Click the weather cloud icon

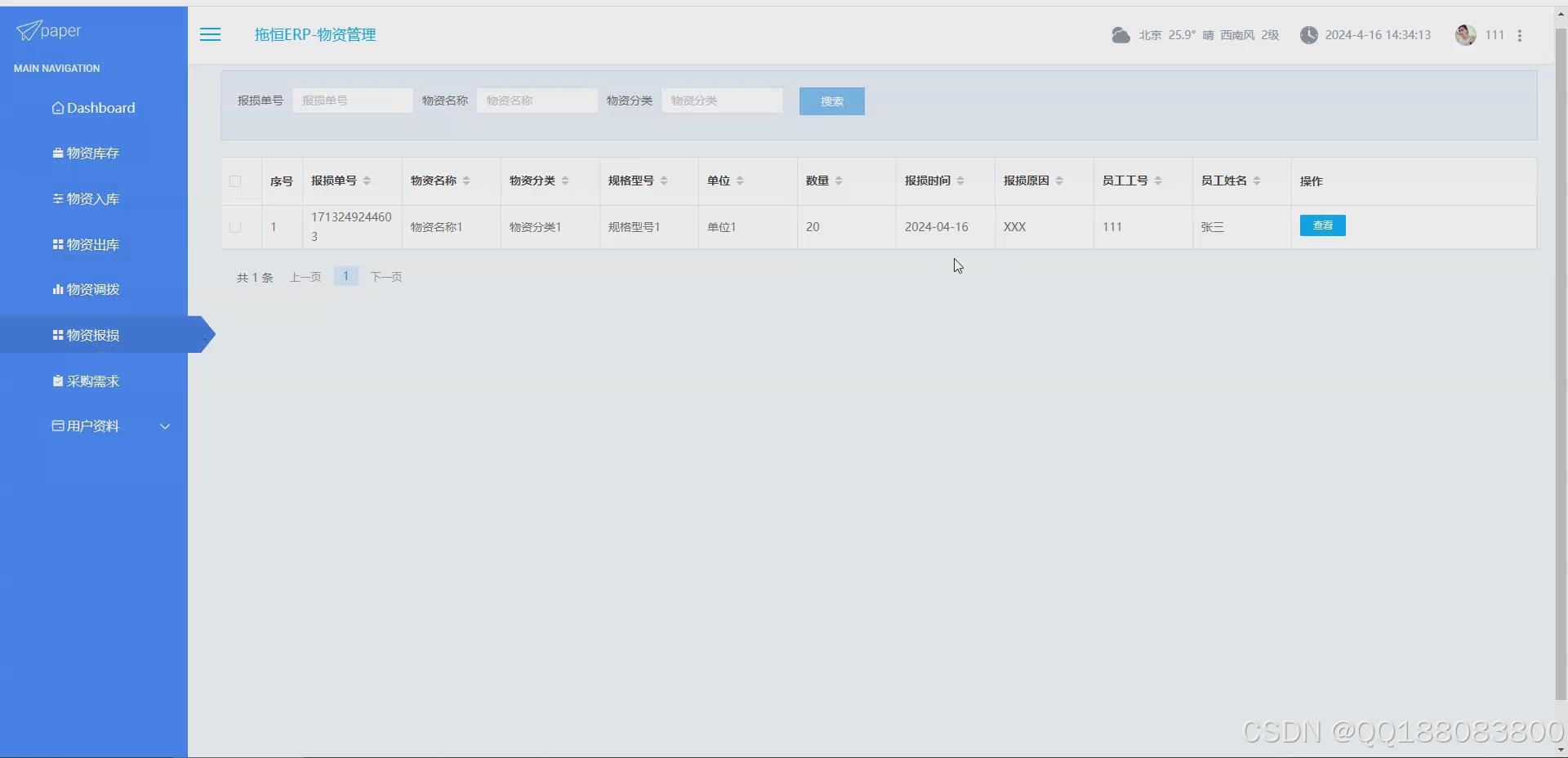[x=1120, y=34]
